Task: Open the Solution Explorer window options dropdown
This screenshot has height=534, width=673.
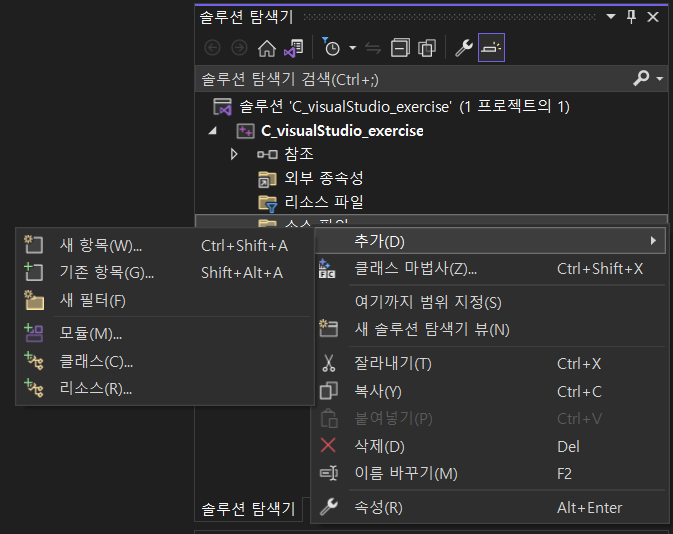Action: 611,17
